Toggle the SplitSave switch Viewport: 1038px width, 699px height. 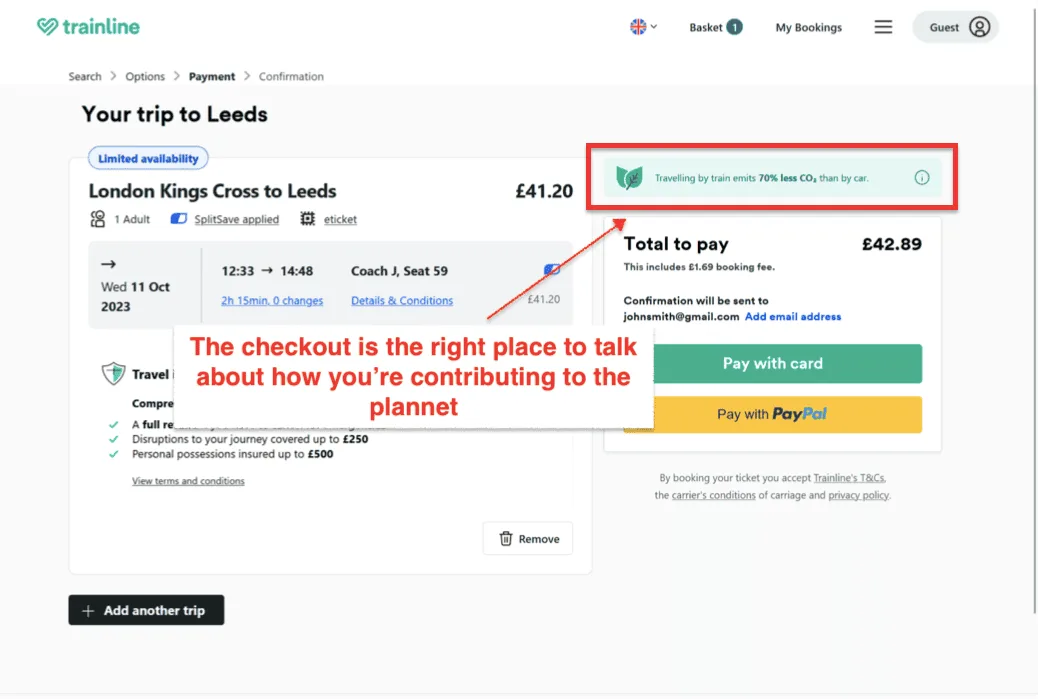pyautogui.click(x=181, y=219)
